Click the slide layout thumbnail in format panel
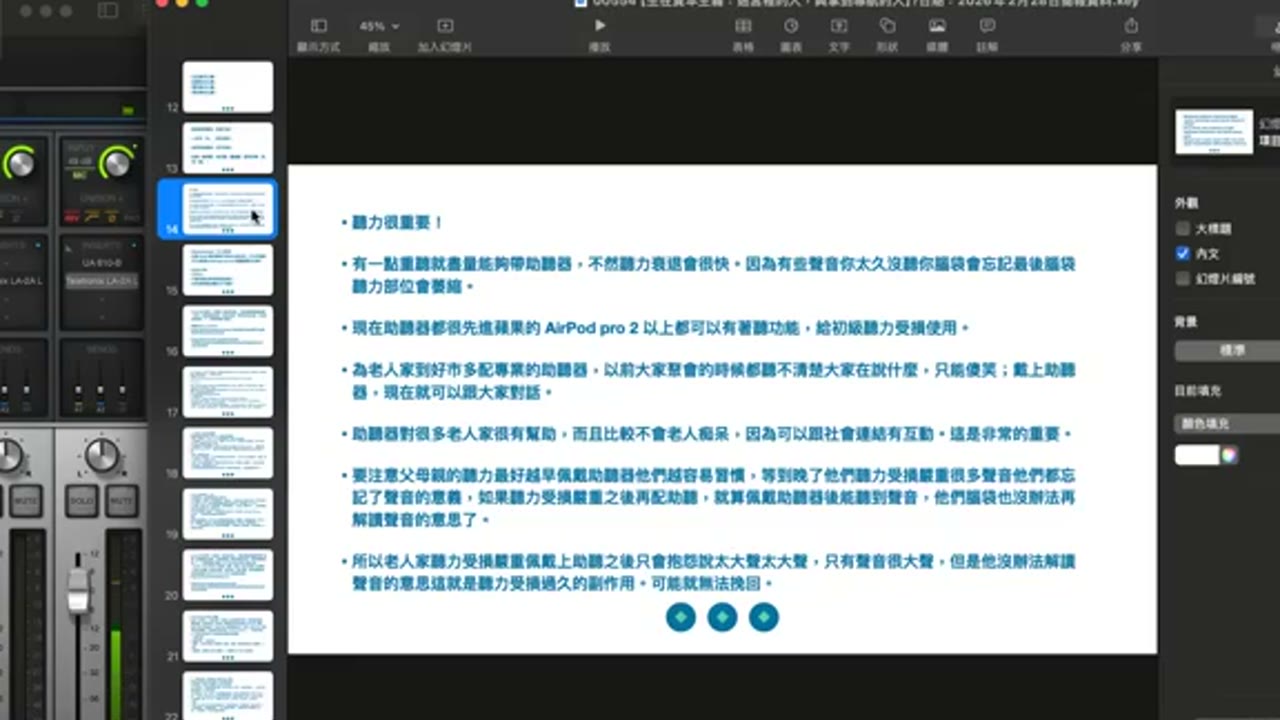Screen dimensions: 1280x720 click(x=1214, y=131)
